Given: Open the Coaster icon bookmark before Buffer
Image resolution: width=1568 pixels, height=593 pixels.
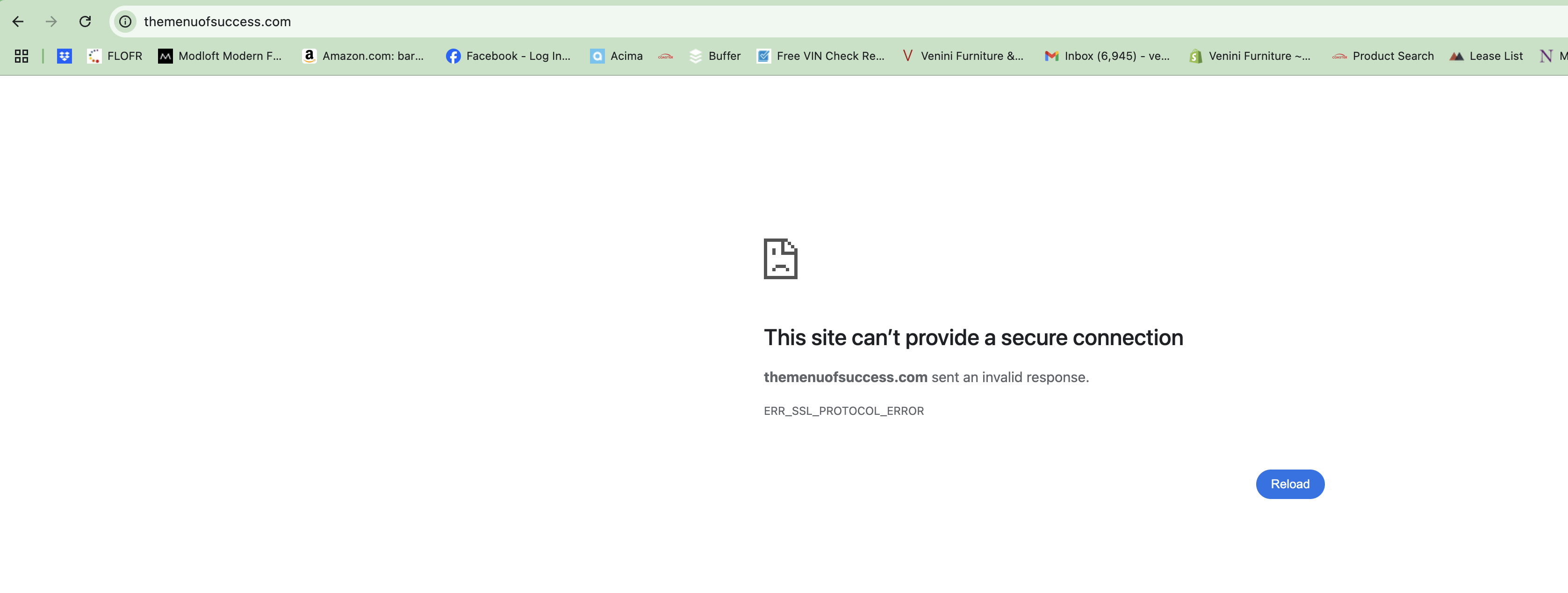Looking at the screenshot, I should (665, 56).
